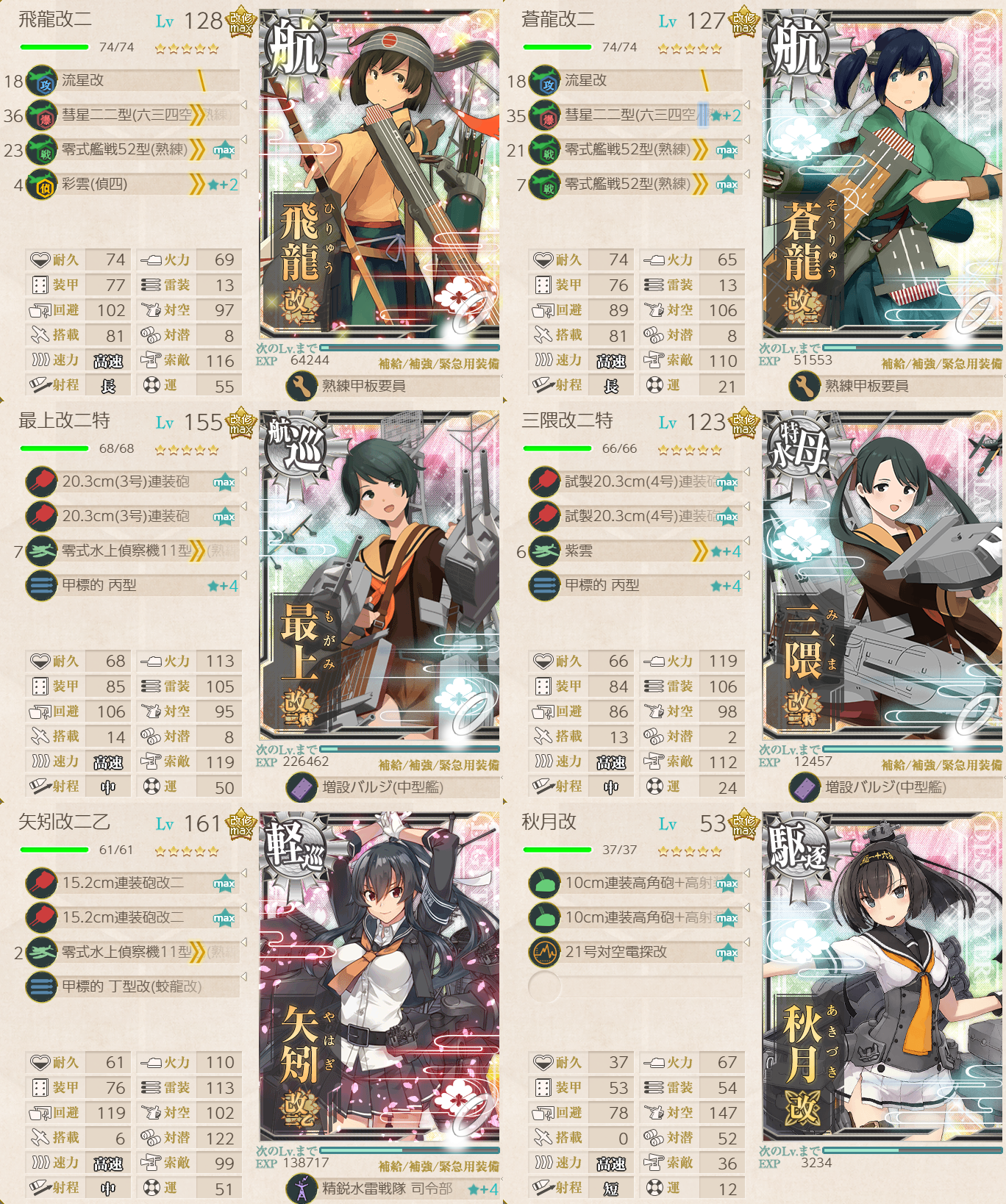Open Mikuma's 補給/補強/緊急用装備 slot label
The width and height of the screenshot is (1006, 1204).
[942, 765]
